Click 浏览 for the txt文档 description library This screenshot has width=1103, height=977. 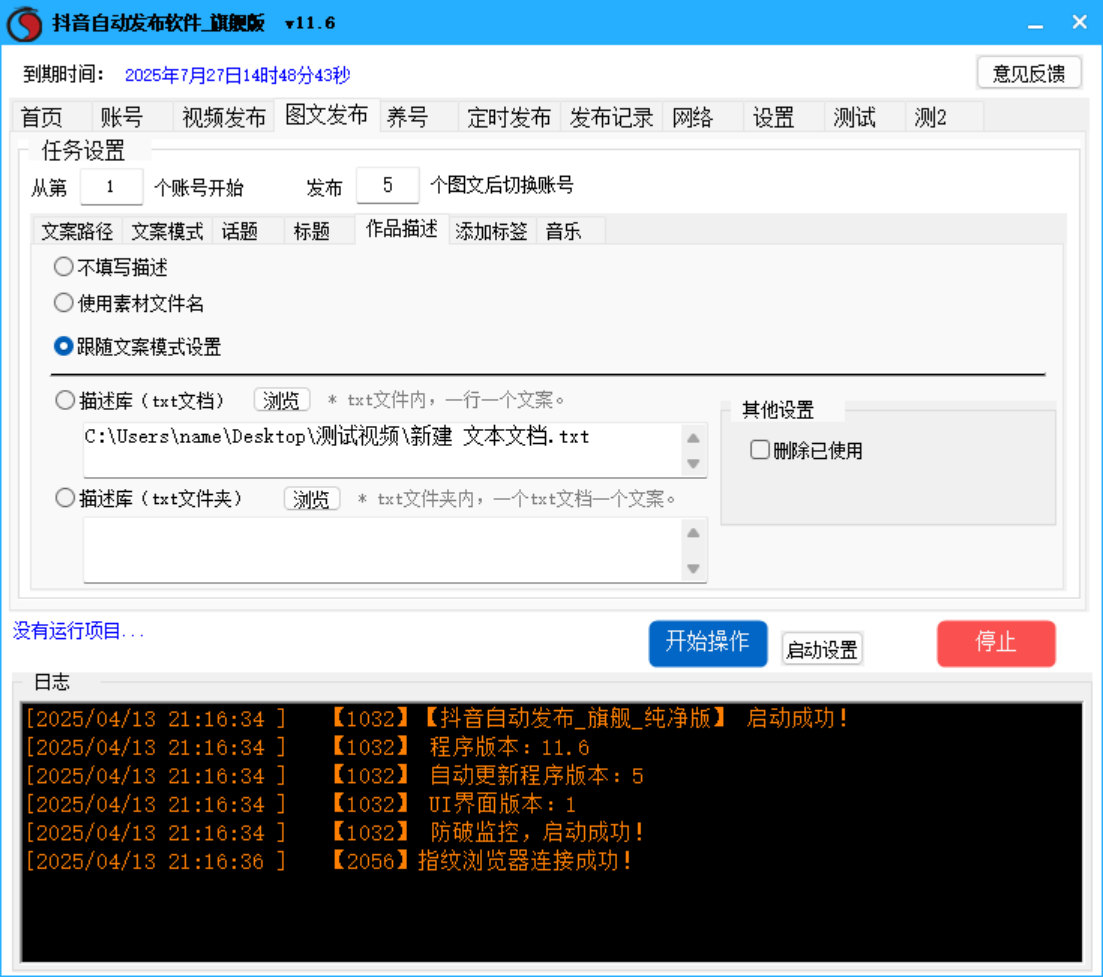(281, 400)
